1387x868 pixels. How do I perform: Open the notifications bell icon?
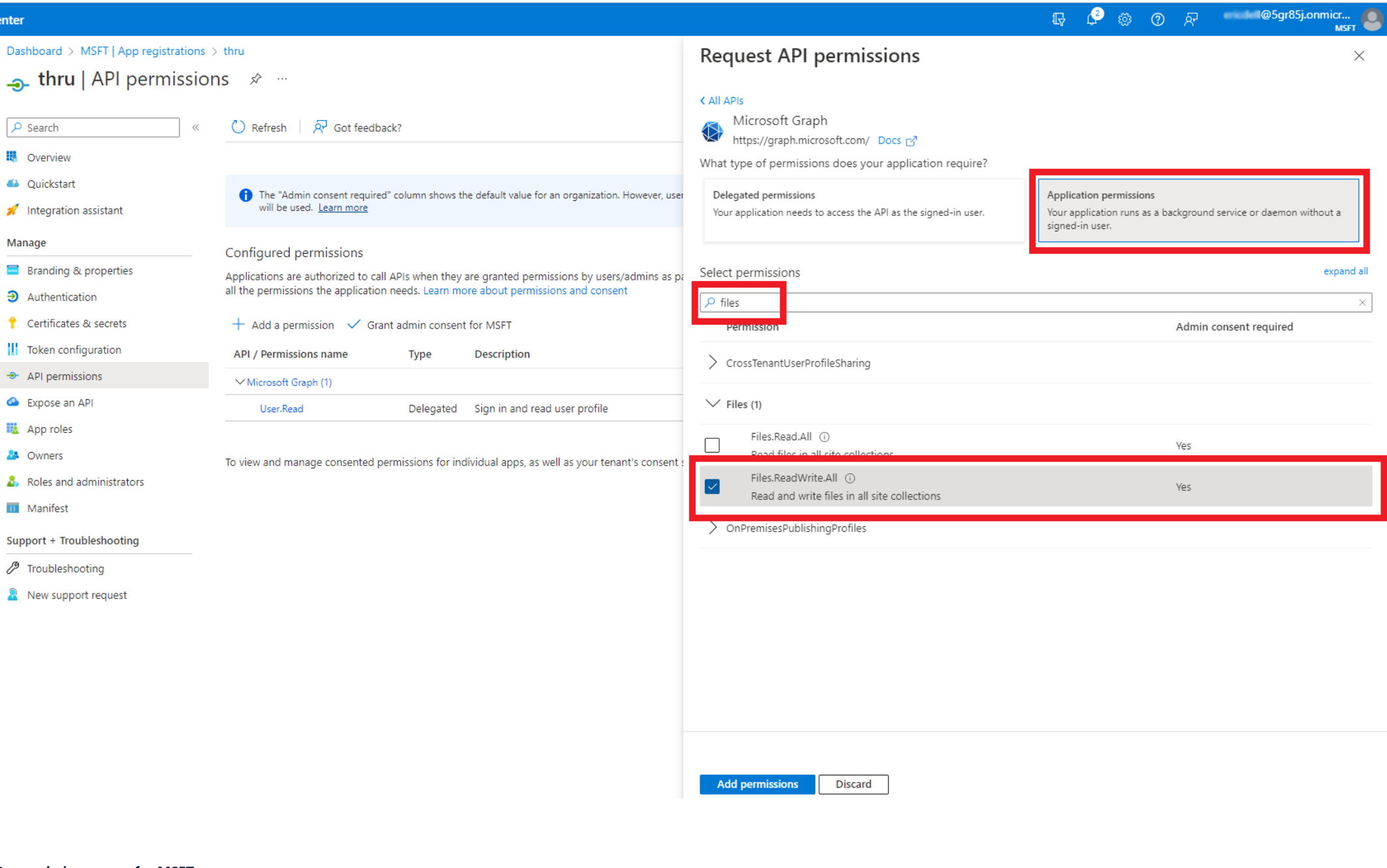point(1091,20)
